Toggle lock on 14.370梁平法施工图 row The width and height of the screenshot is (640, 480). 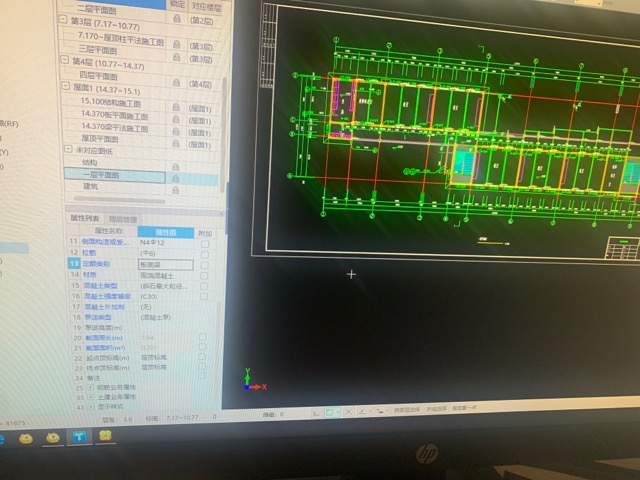176,131
